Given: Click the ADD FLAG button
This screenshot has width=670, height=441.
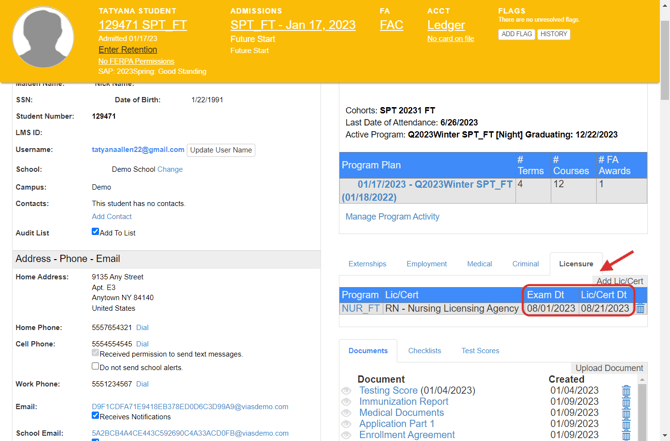Looking at the screenshot, I should point(516,34).
